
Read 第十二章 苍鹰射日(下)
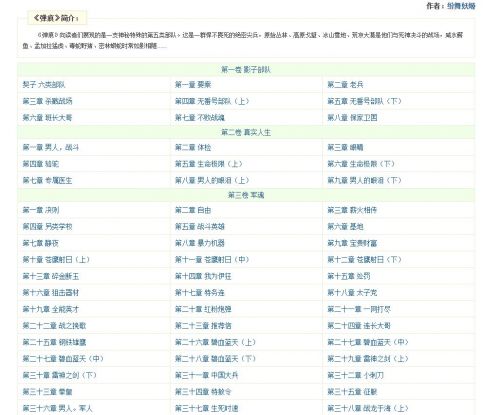click(x=364, y=260)
